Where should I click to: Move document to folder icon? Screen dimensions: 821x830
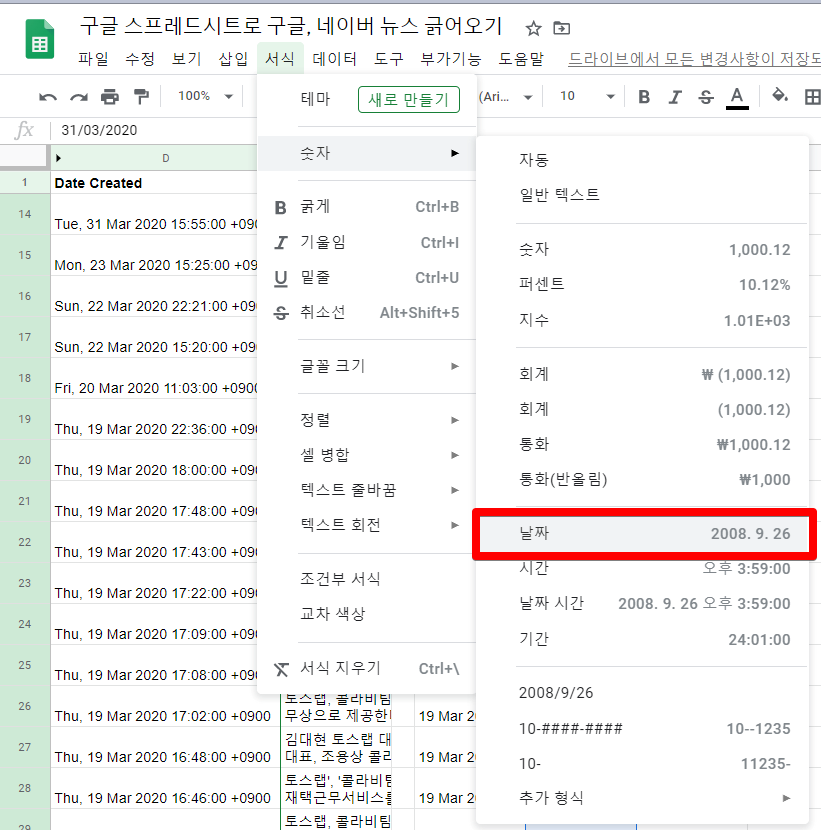click(561, 28)
